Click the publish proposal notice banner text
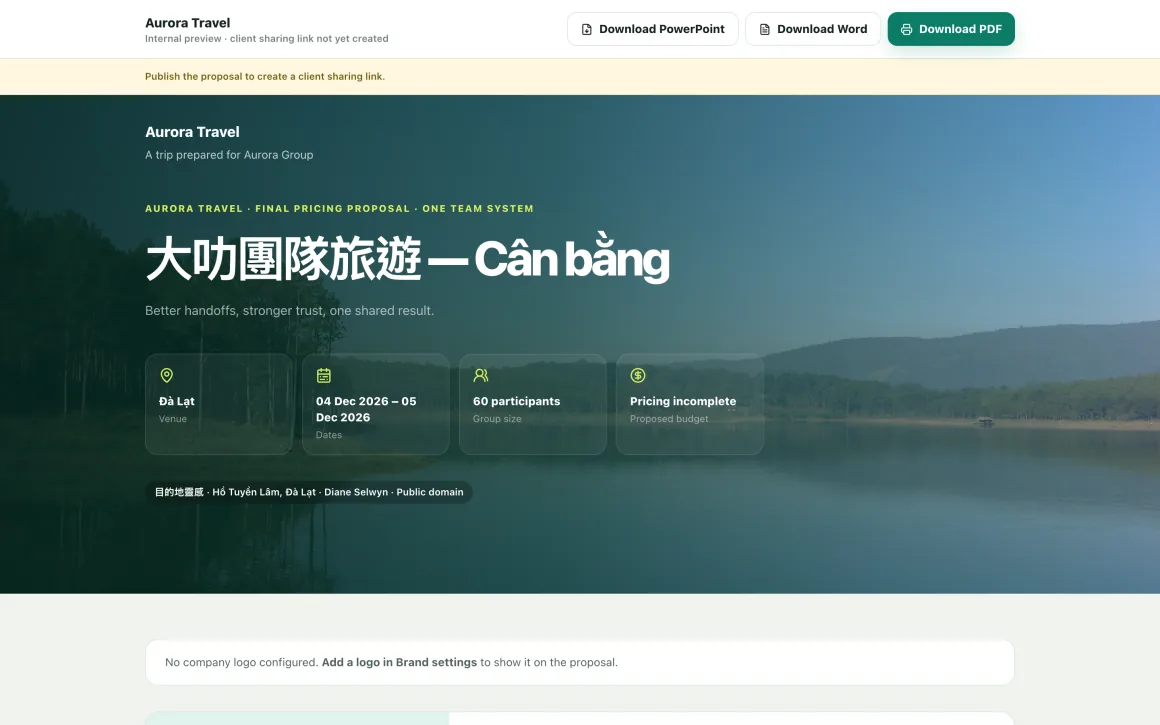 coord(265,76)
